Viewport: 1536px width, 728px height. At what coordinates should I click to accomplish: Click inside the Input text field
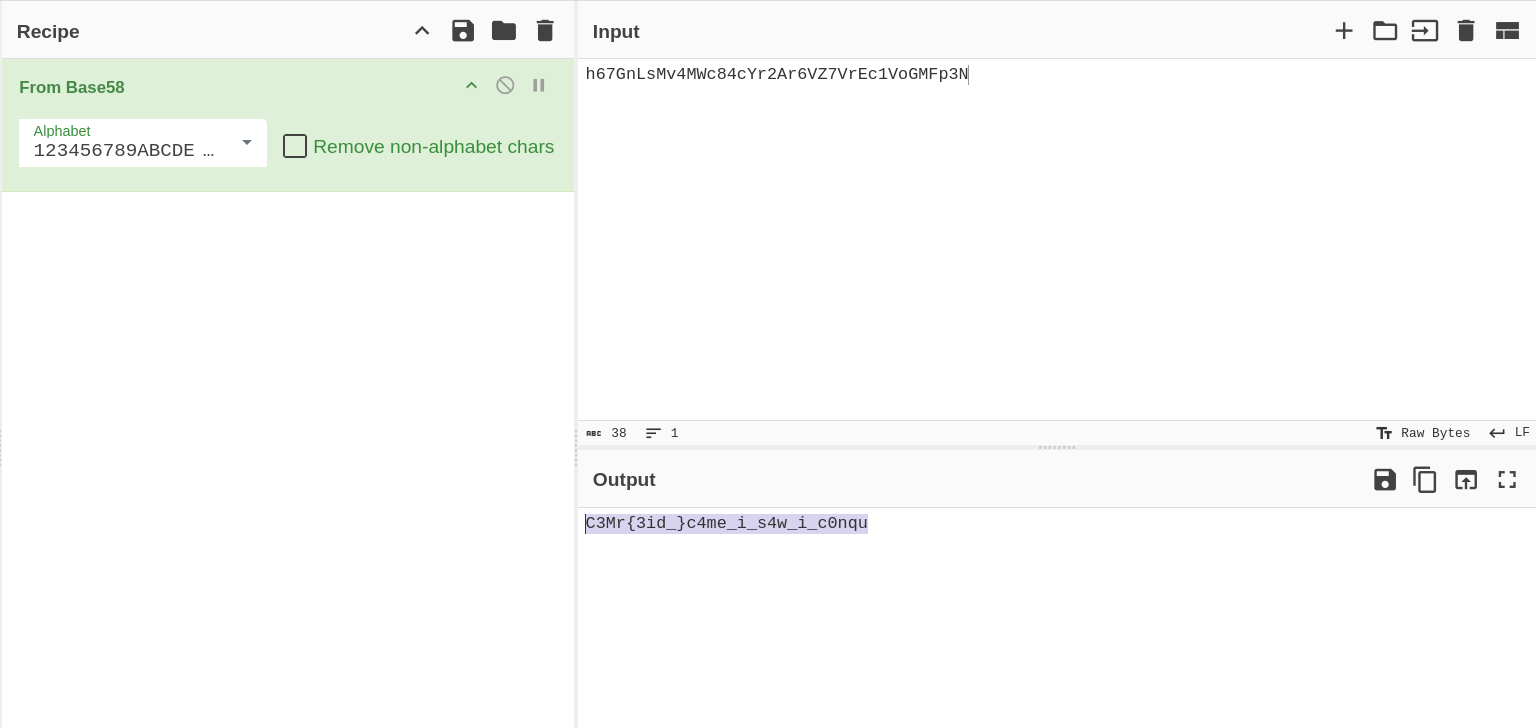click(1056, 239)
